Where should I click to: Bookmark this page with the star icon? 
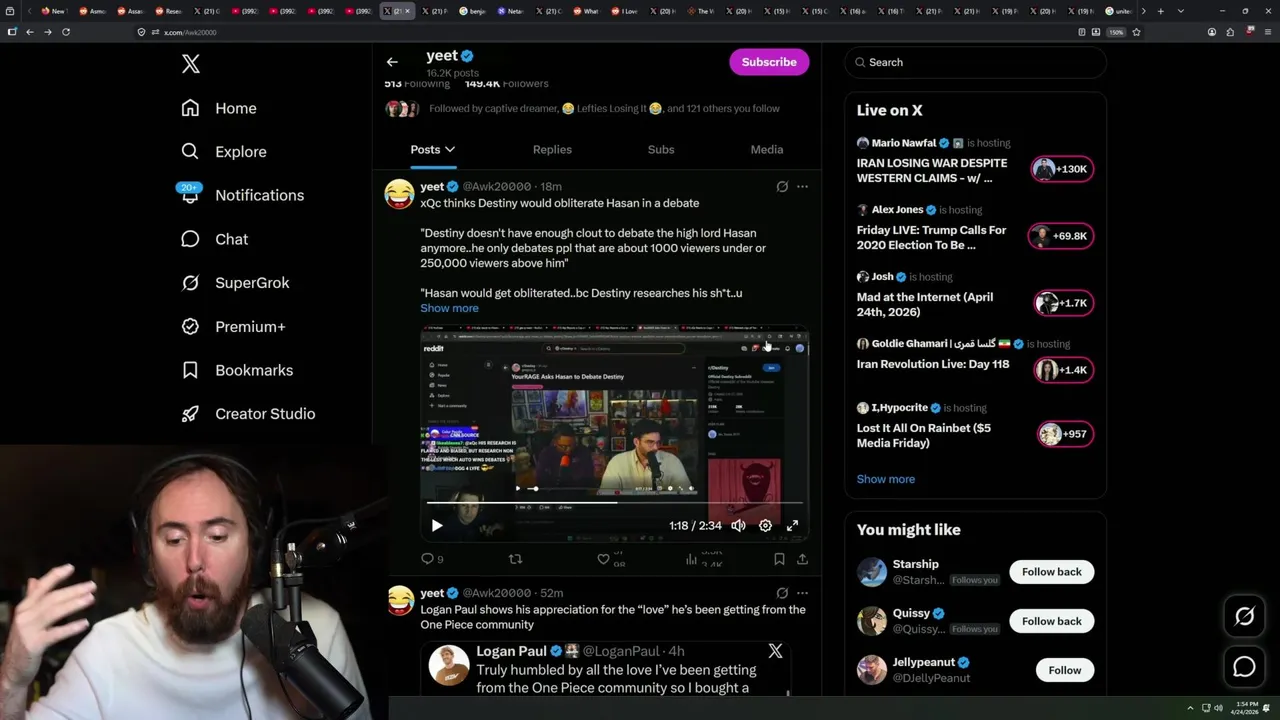tap(1136, 32)
